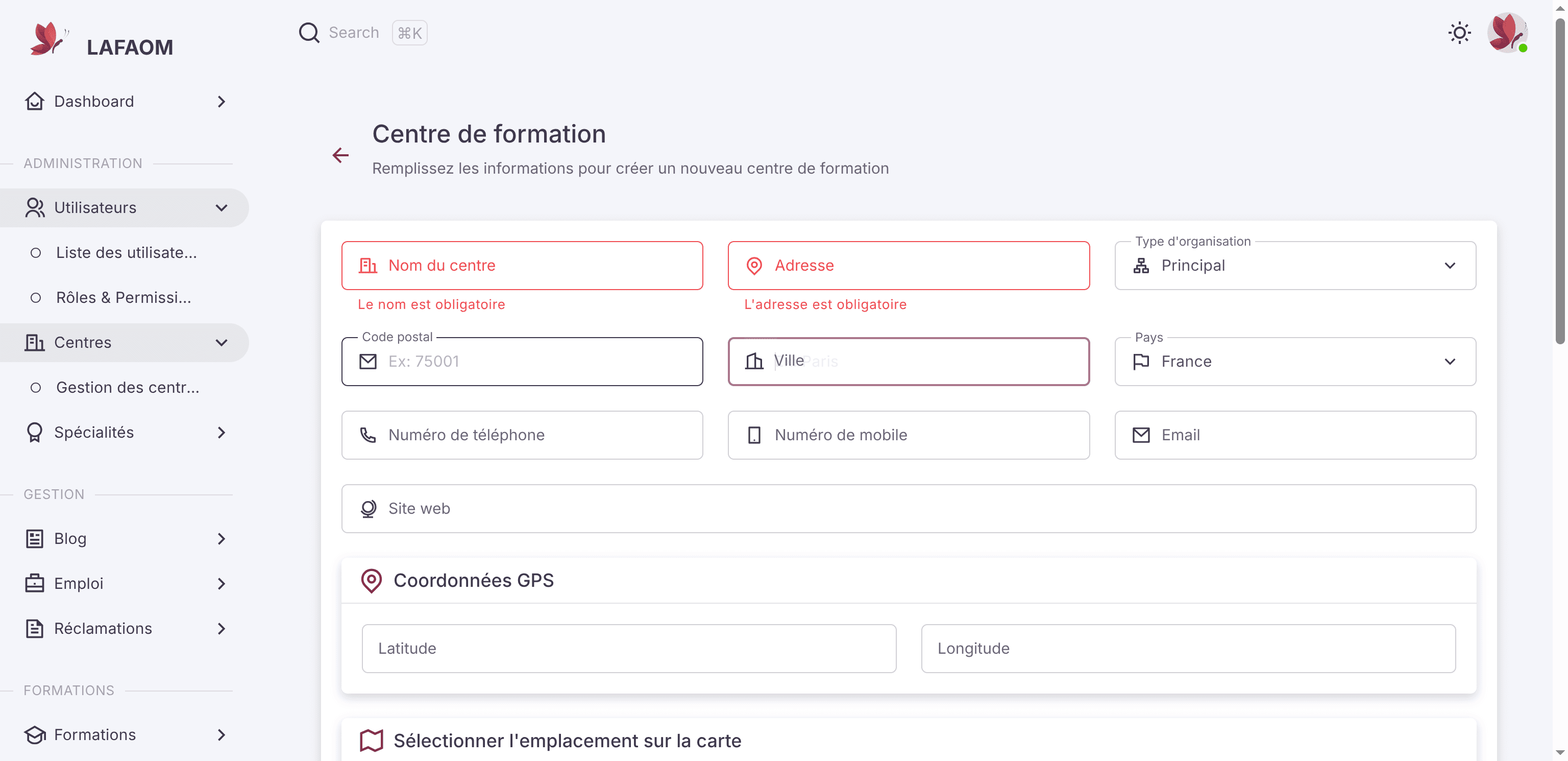
Task: Focus the Code postal field
Action: pos(522,362)
